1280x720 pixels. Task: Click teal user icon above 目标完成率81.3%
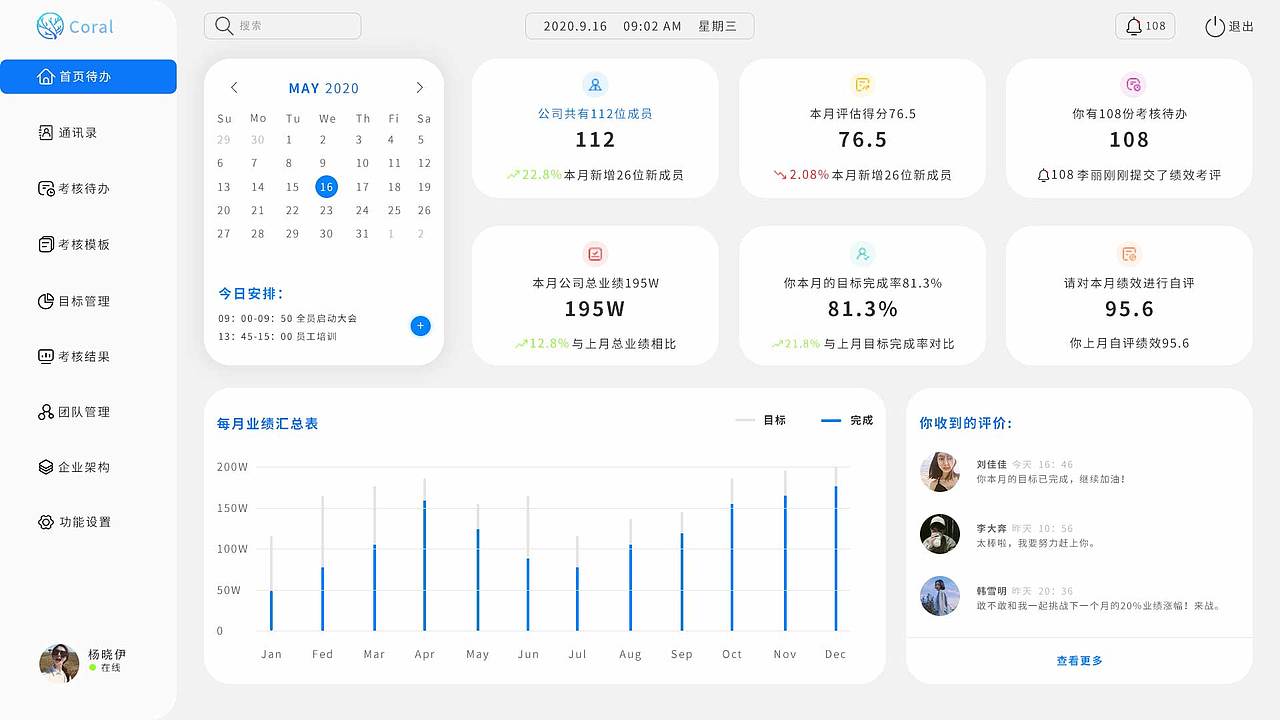tap(862, 254)
